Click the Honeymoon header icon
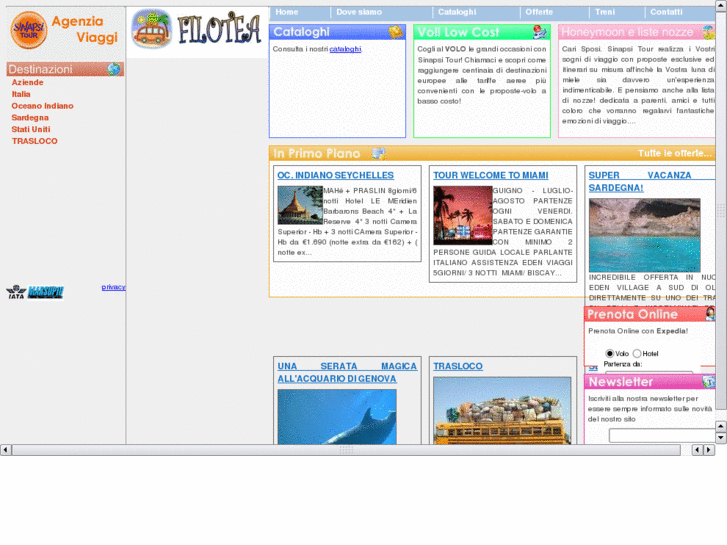 (x=708, y=32)
